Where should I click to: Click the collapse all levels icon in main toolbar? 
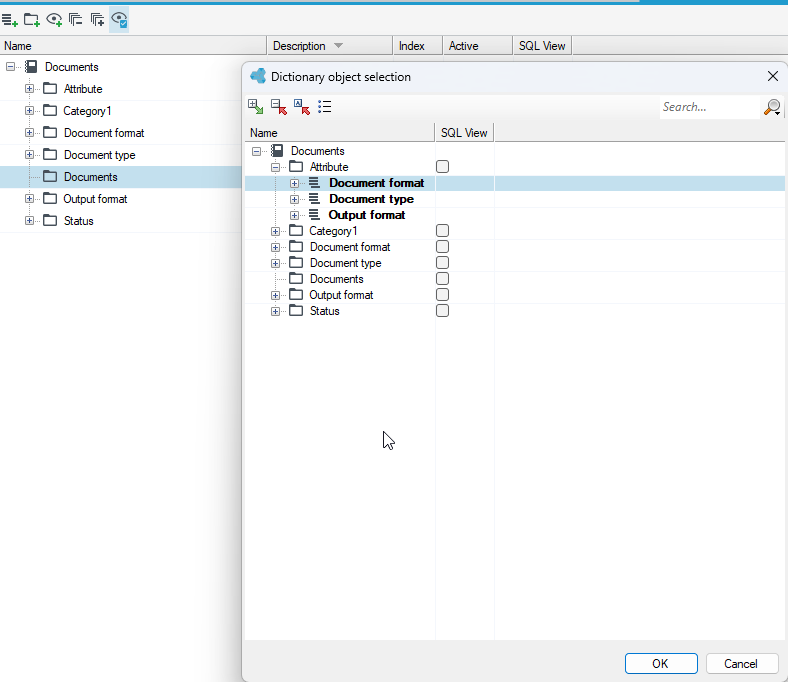pos(75,20)
